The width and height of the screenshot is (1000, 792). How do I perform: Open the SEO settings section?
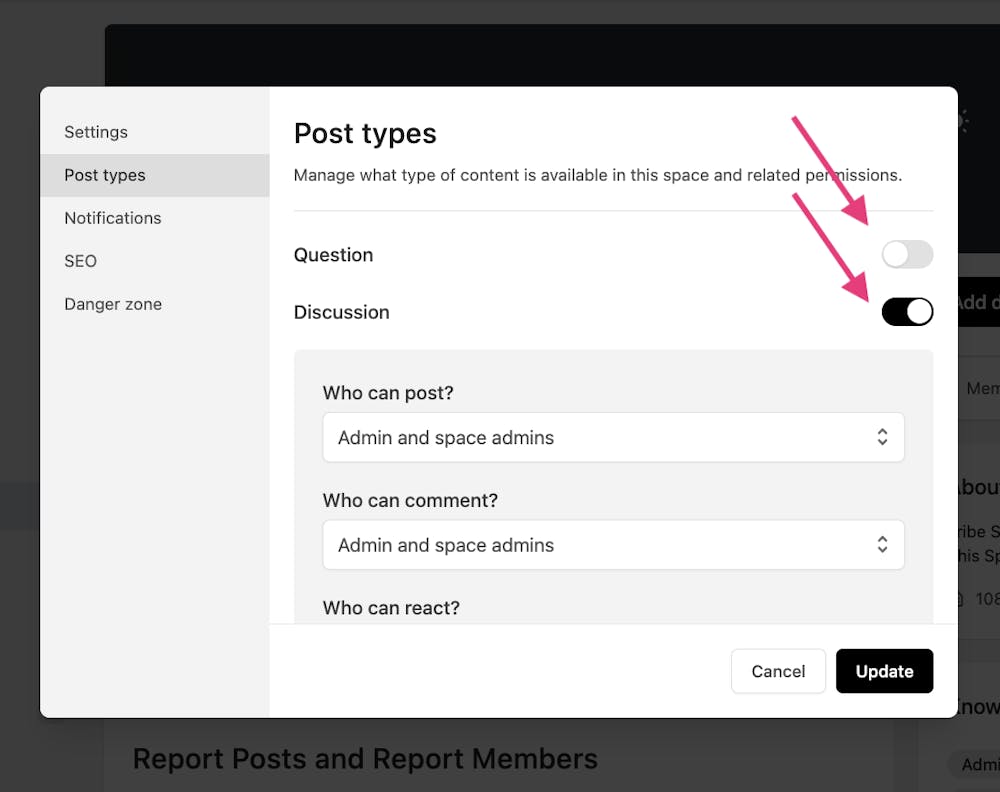coord(80,261)
